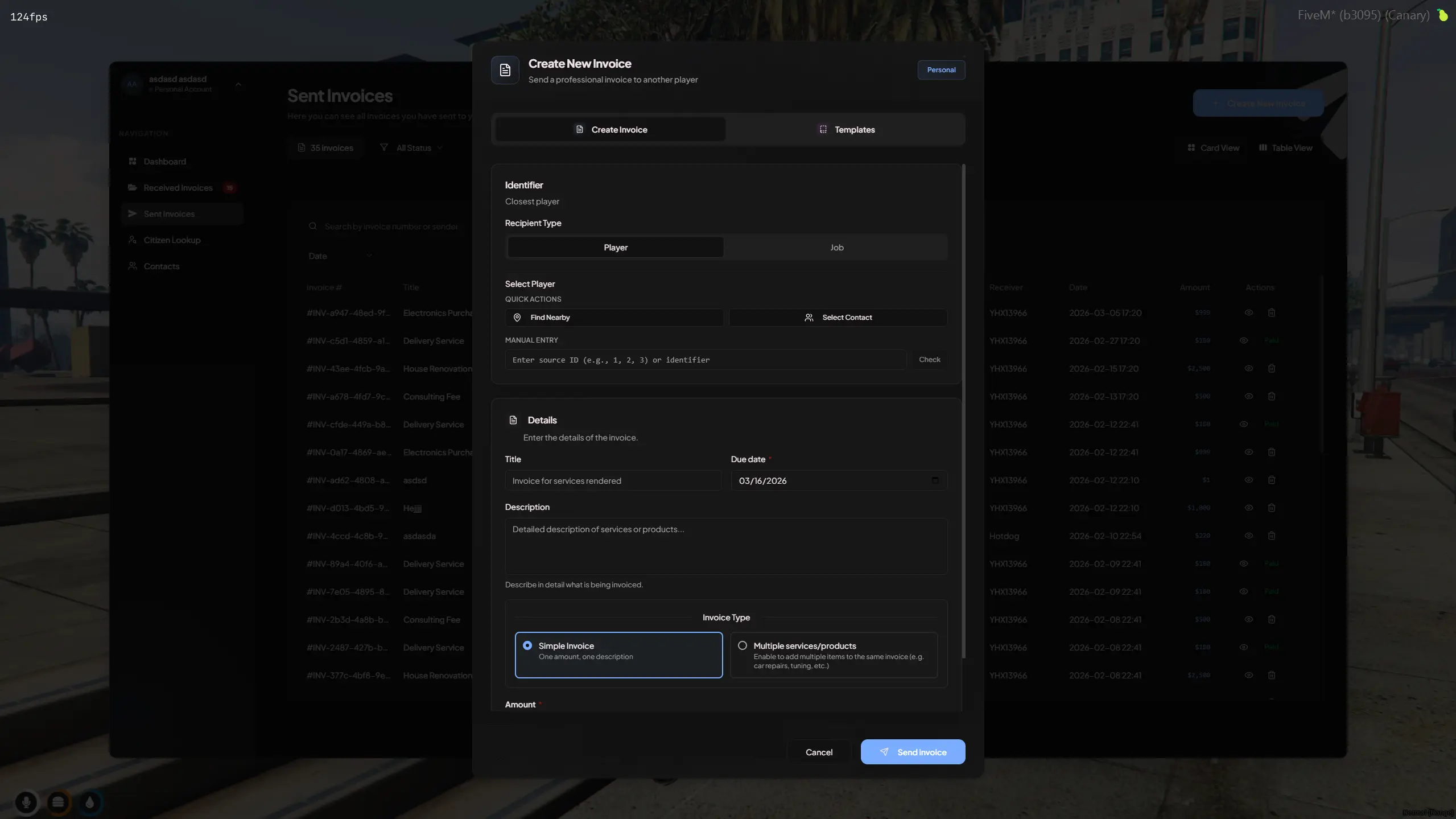Focus the invoice Title input field
This screenshot has width=1456, height=819.
(612, 480)
